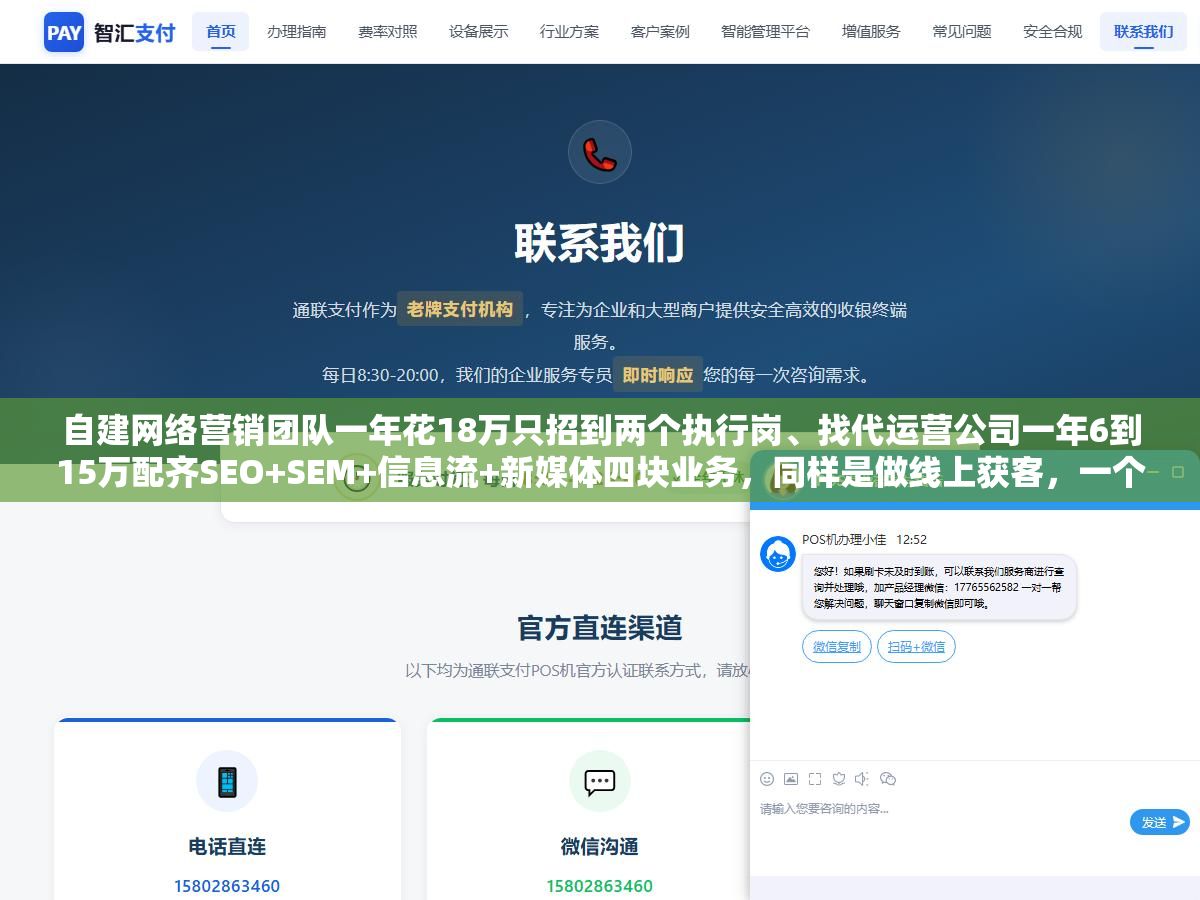
Task: Open the 客户案例 nav item
Action: 660,32
